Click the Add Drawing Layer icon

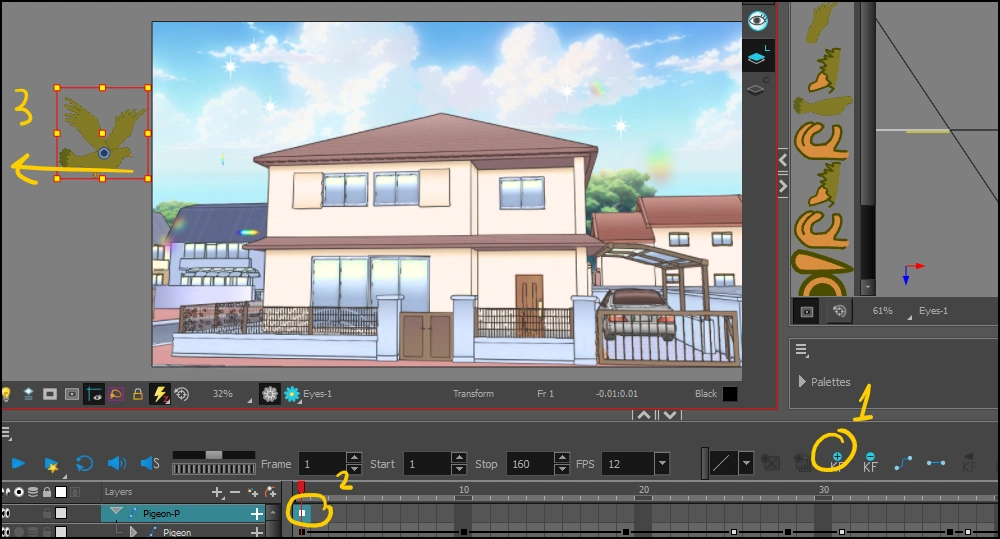click(x=253, y=492)
